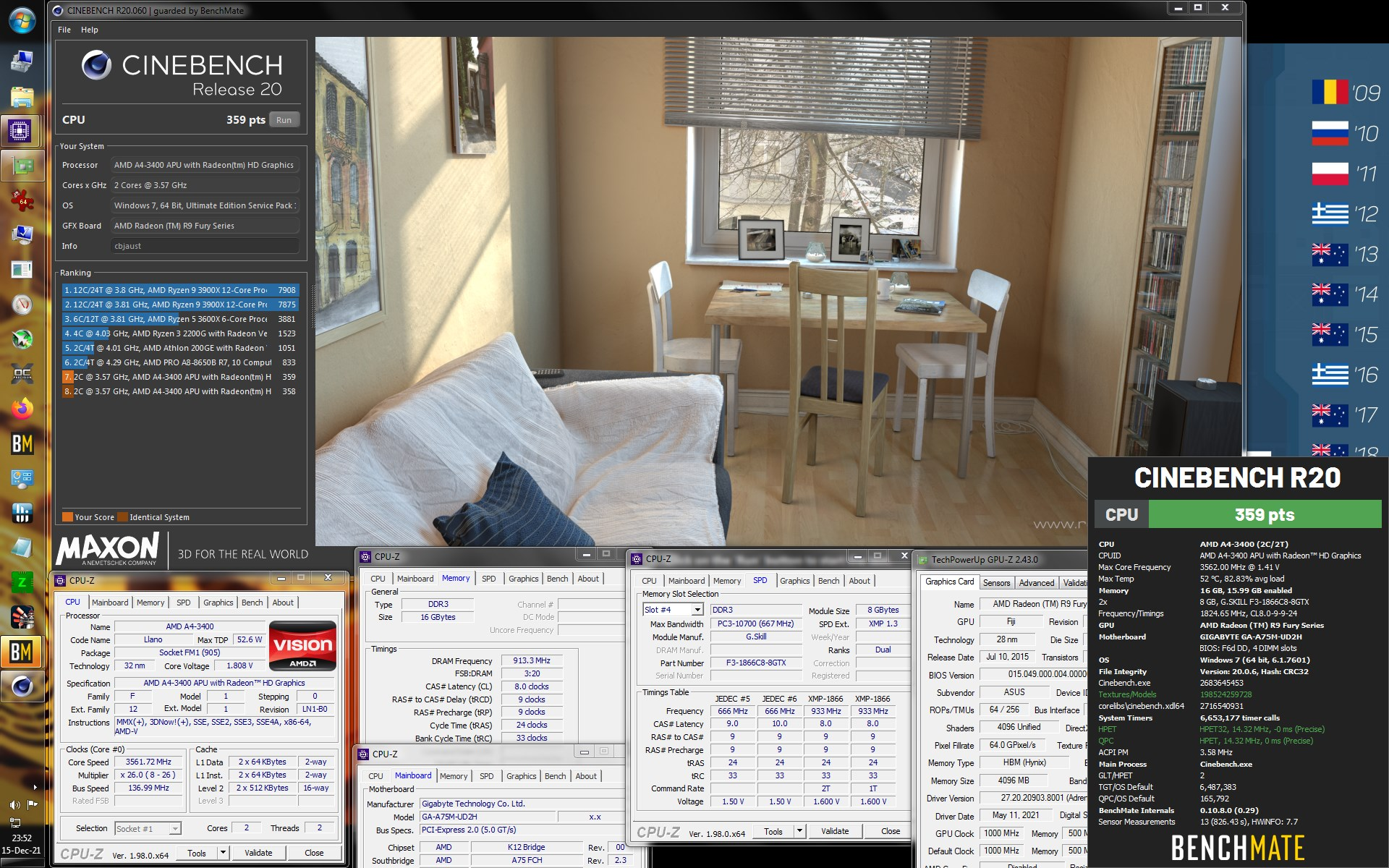Switch to the CPU-Z purple chip taskbar icon
The image size is (1389, 868).
point(21,131)
